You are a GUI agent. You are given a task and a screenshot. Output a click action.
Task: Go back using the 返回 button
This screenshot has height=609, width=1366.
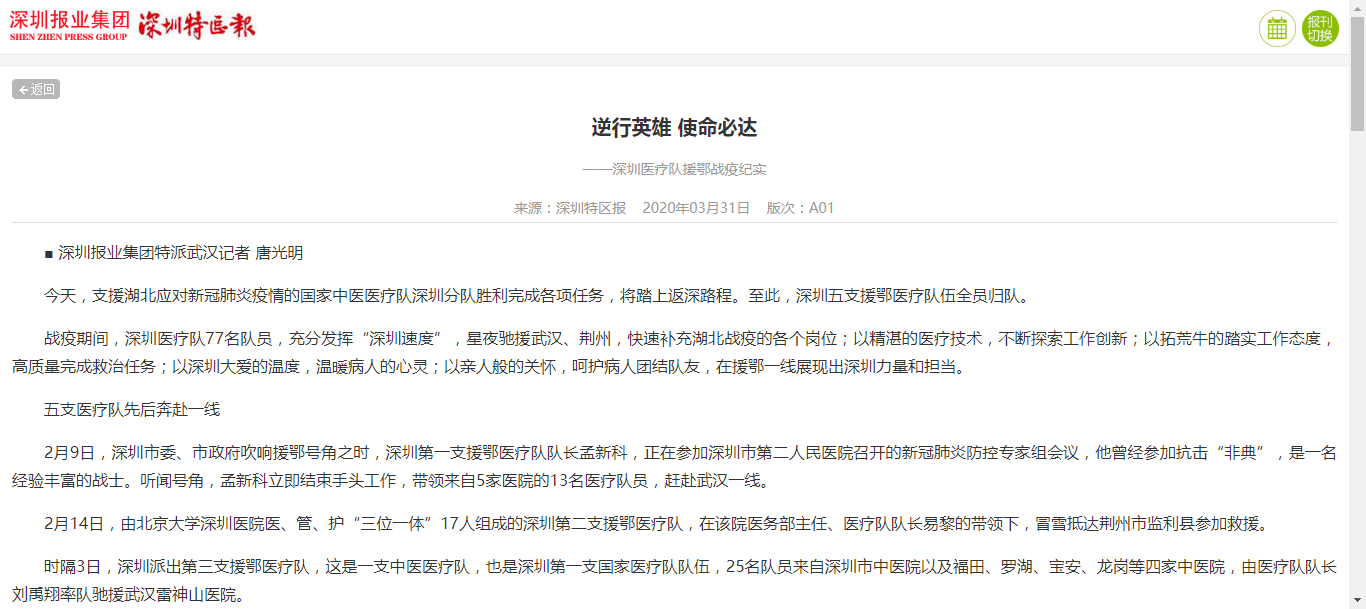click(x=36, y=89)
